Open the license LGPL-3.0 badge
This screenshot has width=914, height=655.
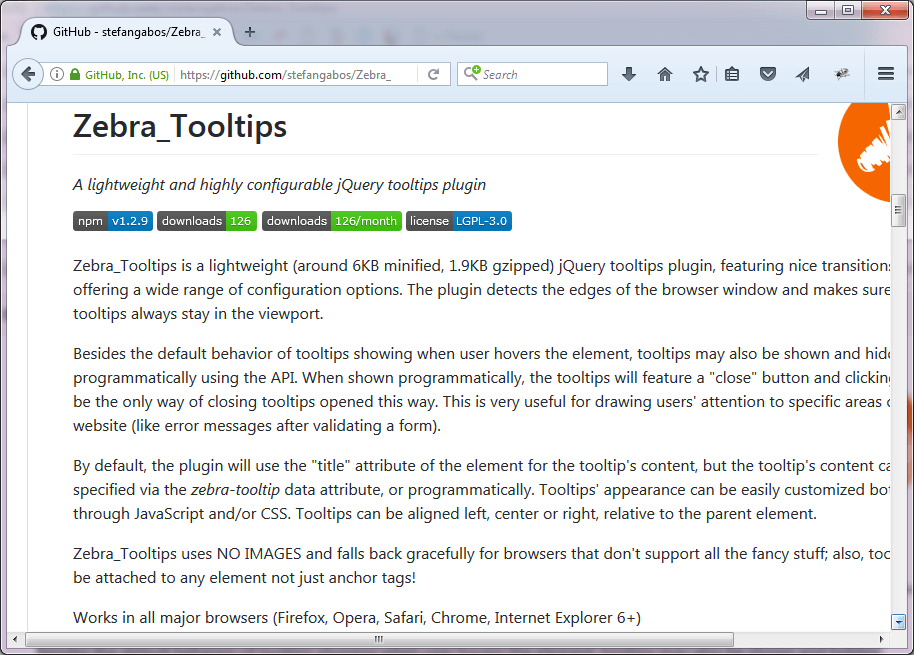tap(459, 221)
